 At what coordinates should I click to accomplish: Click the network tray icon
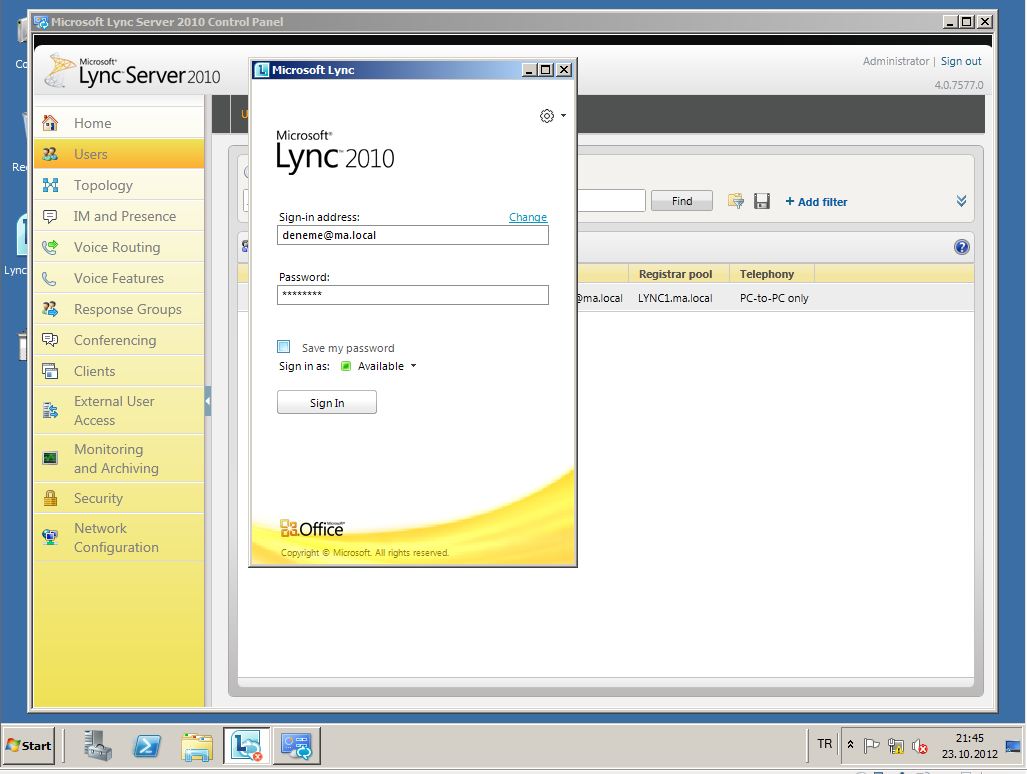tap(895, 746)
